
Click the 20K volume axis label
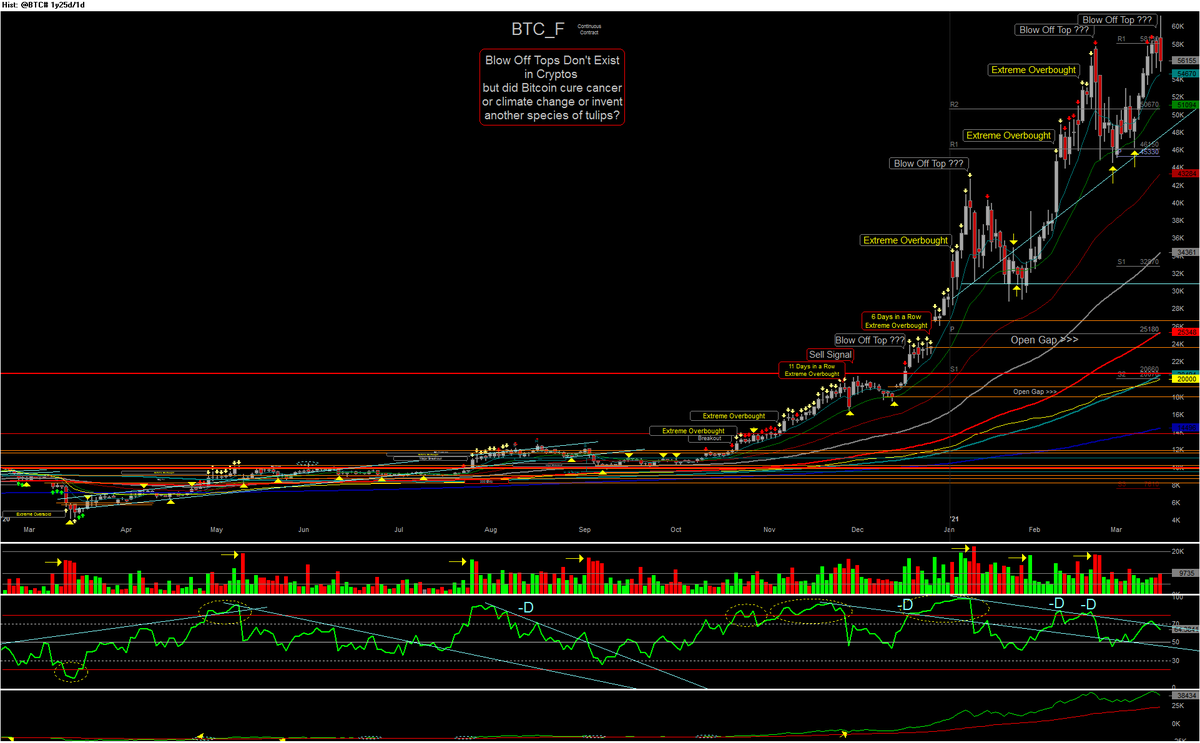point(1179,551)
